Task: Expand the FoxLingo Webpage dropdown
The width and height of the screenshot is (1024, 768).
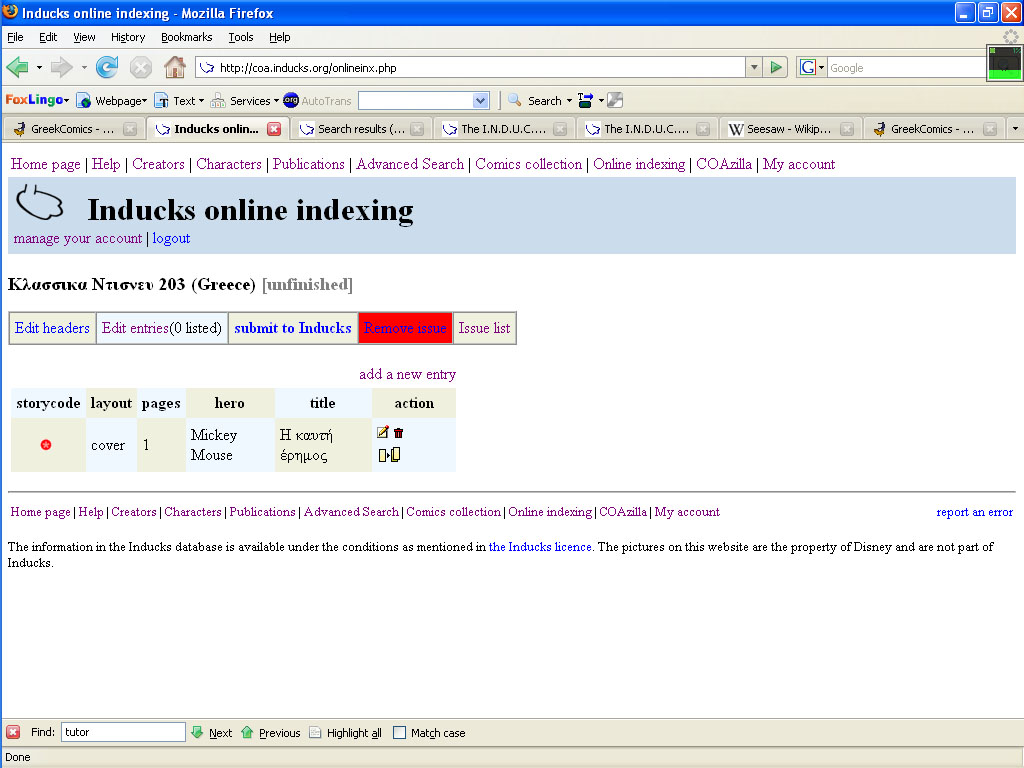Action: pyautogui.click(x=118, y=101)
